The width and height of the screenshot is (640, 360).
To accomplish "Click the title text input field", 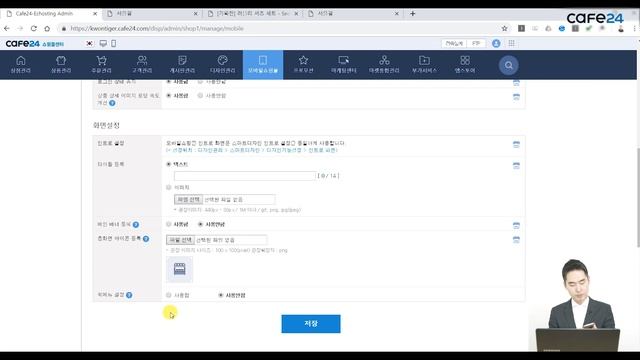I will [x=245, y=176].
